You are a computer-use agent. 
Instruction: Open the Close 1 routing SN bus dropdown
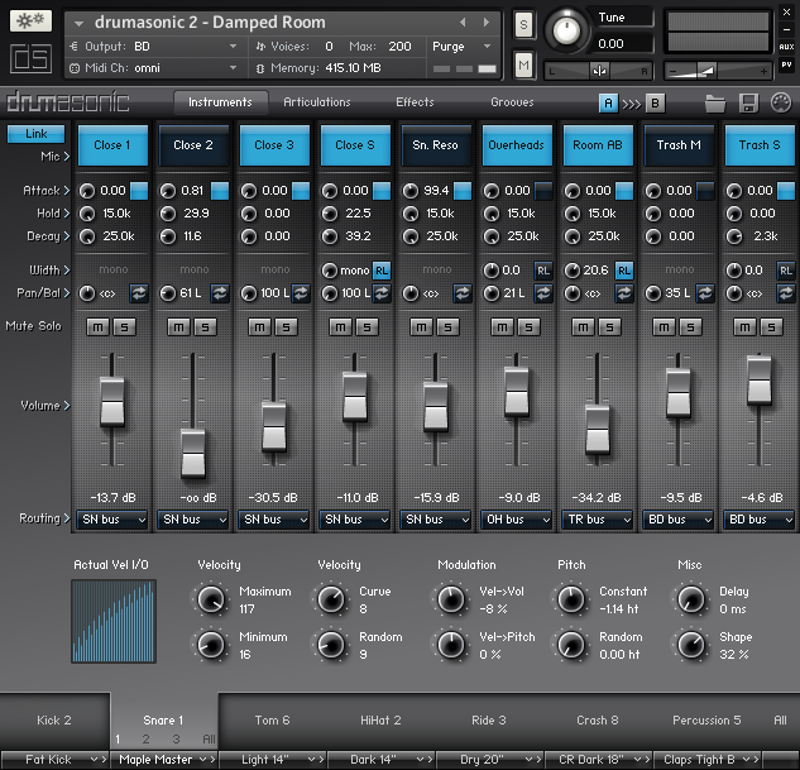(112, 520)
